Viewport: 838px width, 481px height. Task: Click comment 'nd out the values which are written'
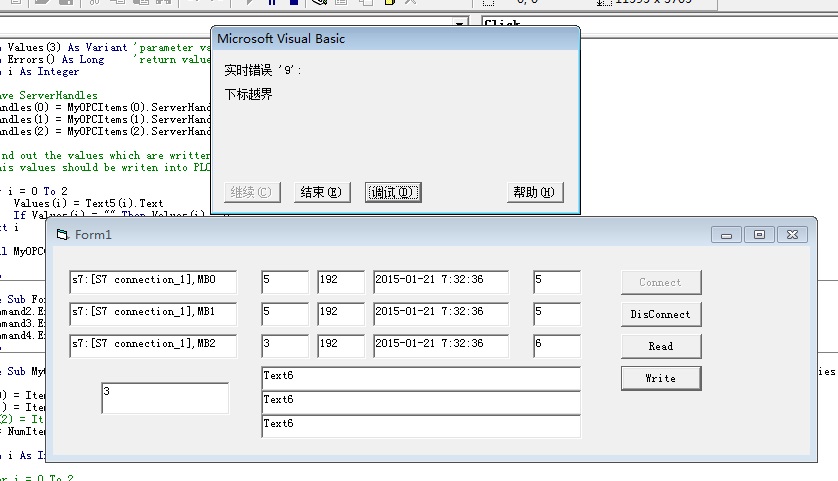105,156
